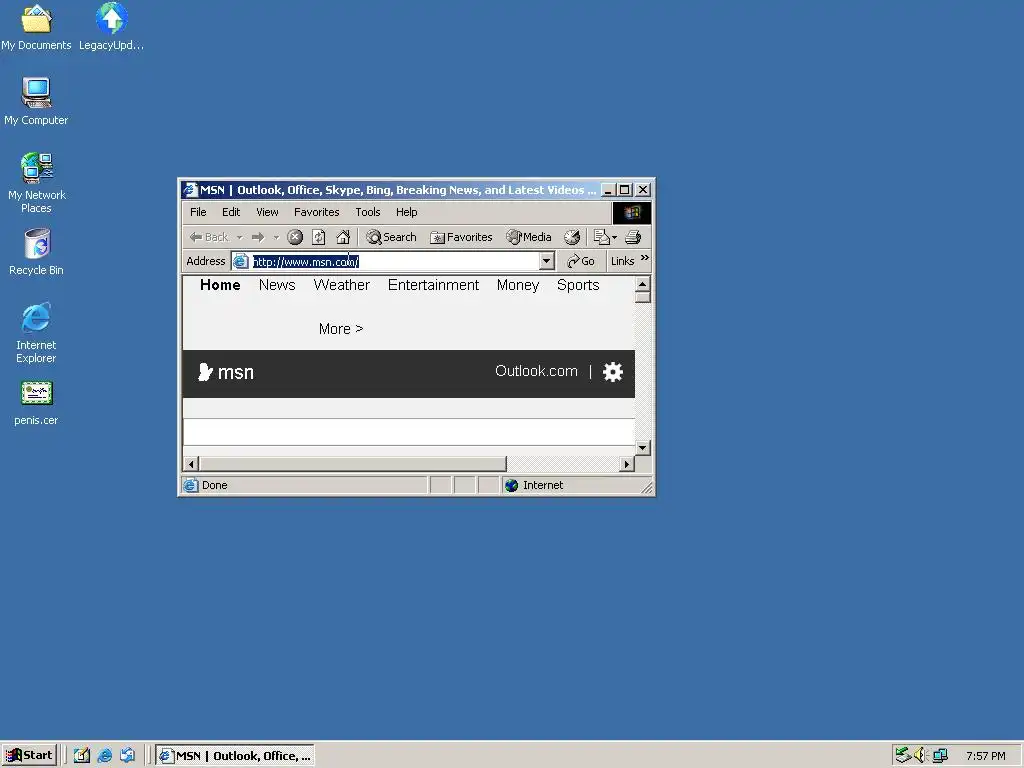Select the My Computer desktop icon
Screen dimensions: 1024x768
pyautogui.click(x=36, y=101)
